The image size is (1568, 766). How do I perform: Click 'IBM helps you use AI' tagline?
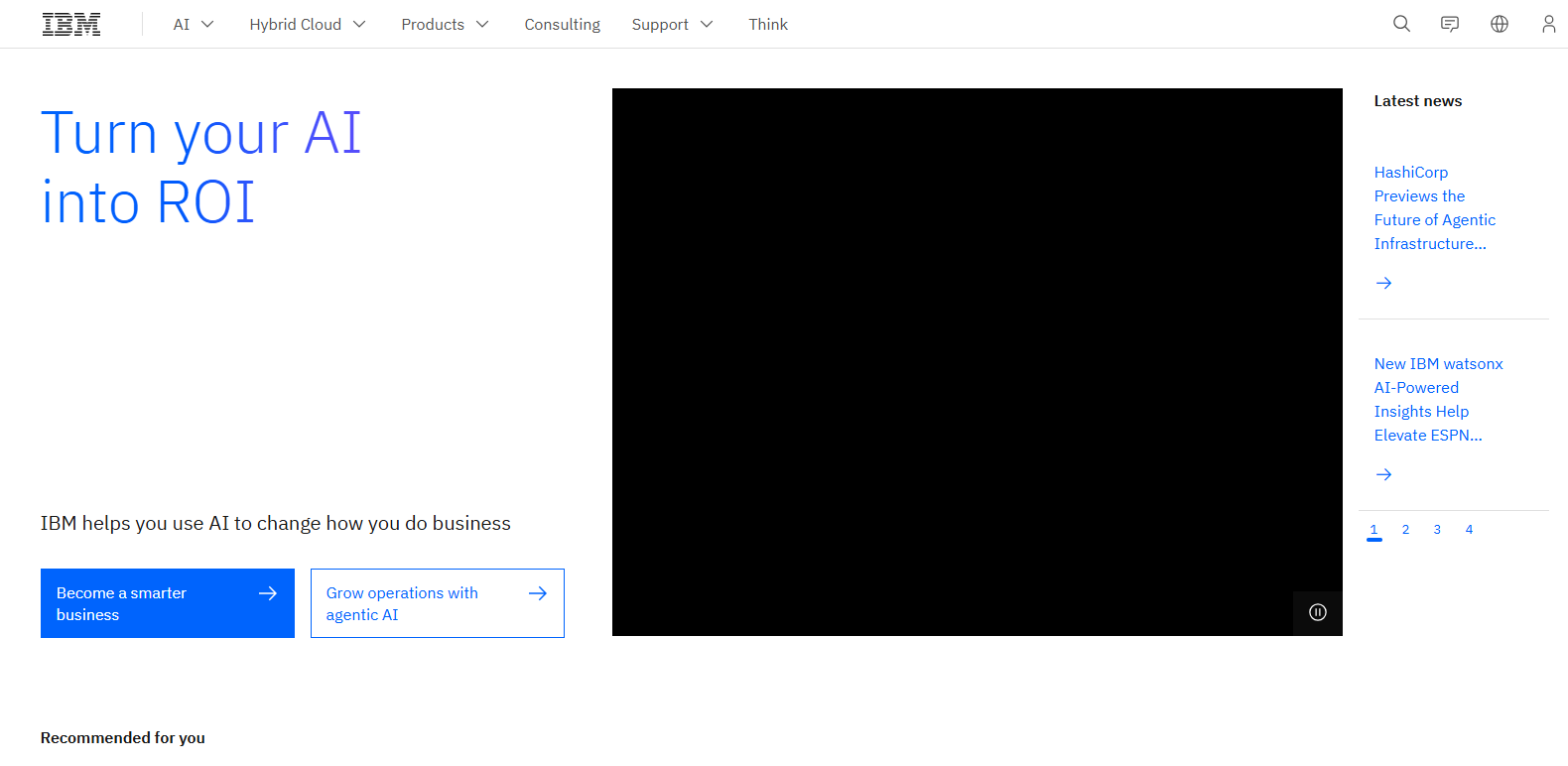(x=276, y=523)
